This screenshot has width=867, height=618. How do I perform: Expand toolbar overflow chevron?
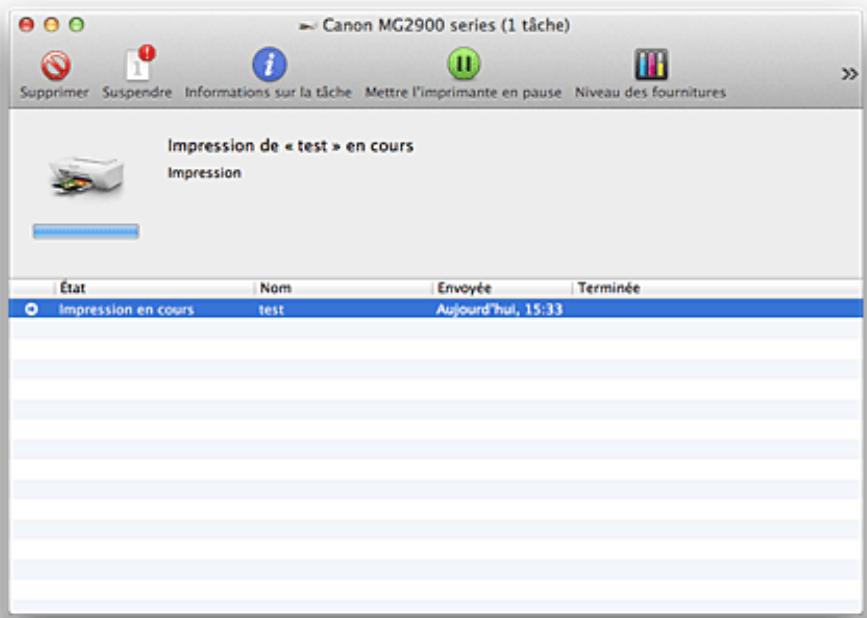(849, 74)
